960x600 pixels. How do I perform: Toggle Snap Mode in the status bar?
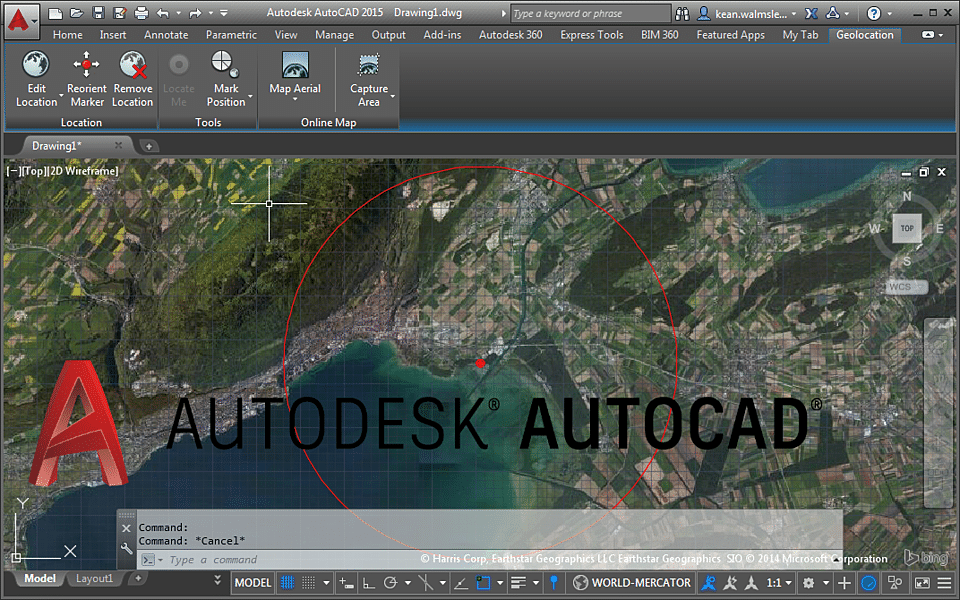(x=307, y=582)
